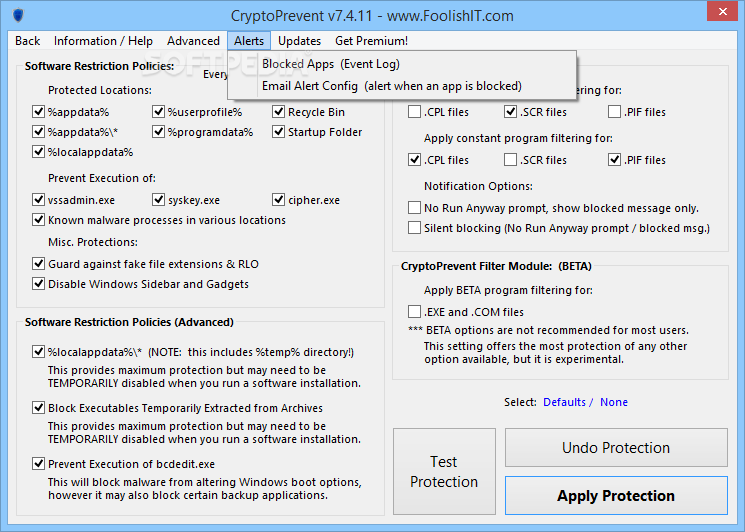Click the Apply Protection button
Screen dimensions: 745x532
pos(616,495)
